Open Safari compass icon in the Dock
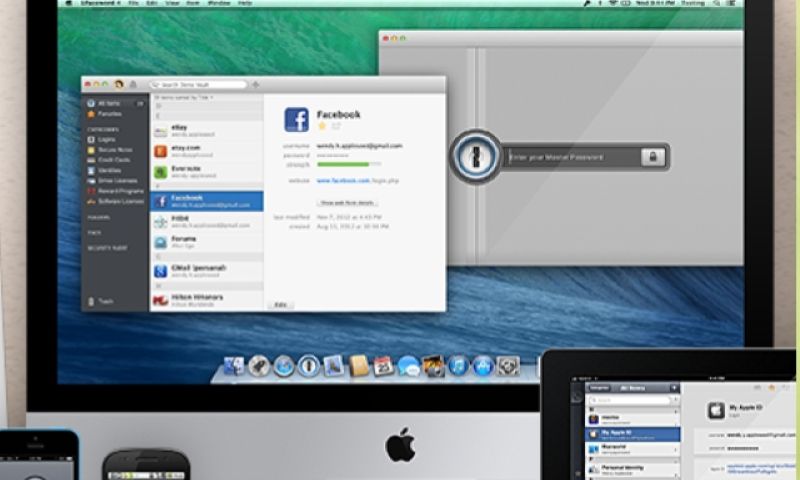Viewport: 800px width, 480px height. pos(284,366)
